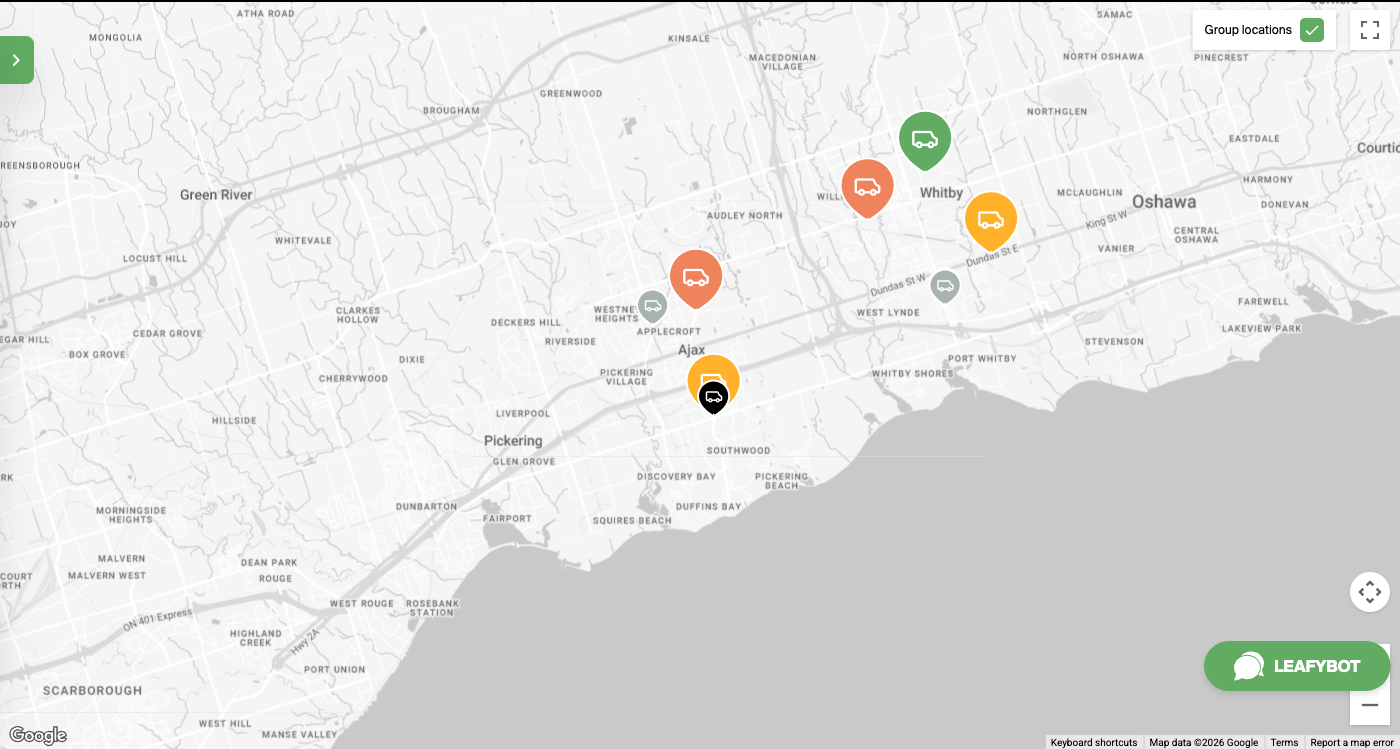Click the small gray truck marker near Westney Heights

[654, 305]
